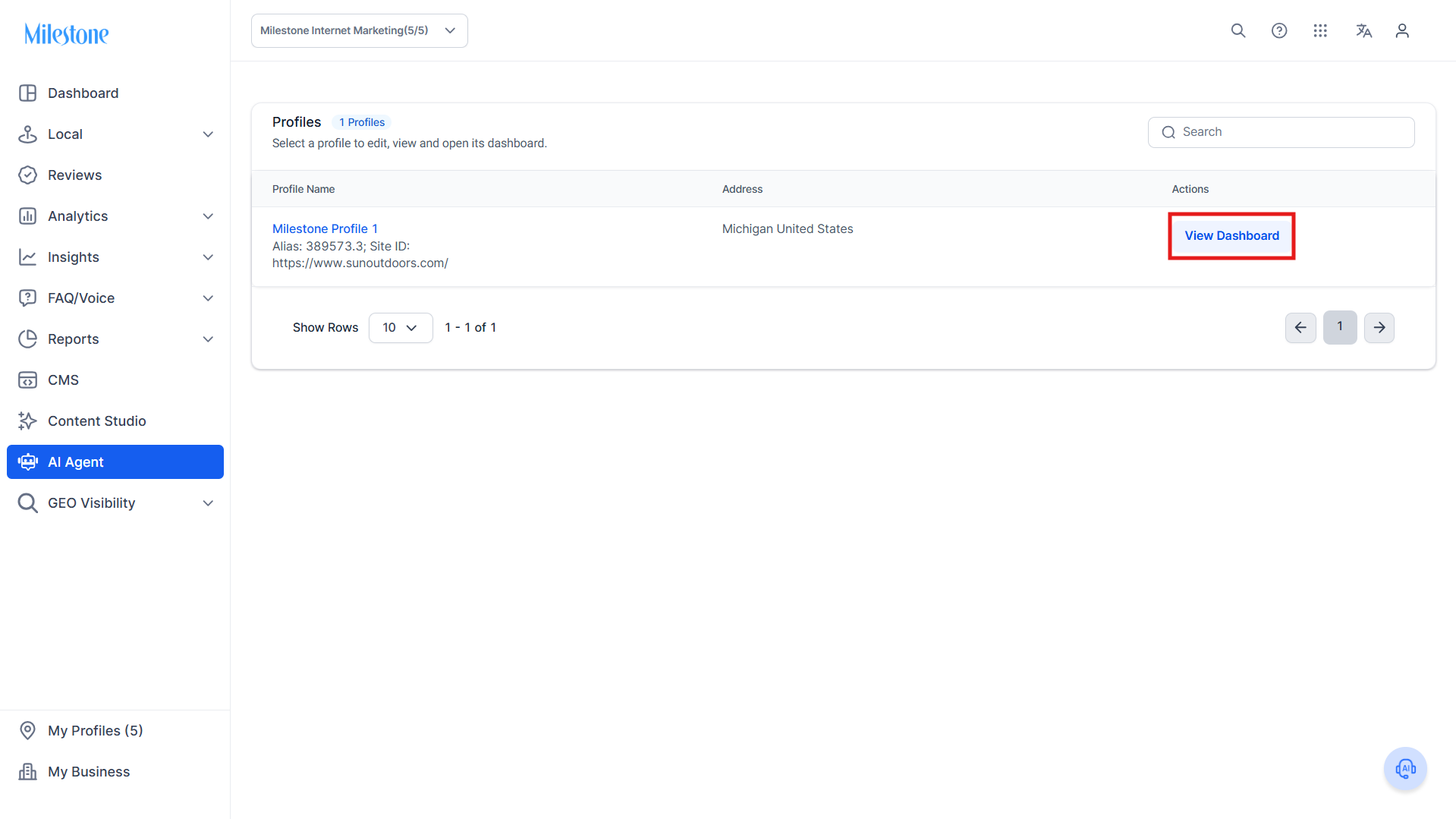Open Milestone Internet Marketing account dropdown
1456x819 pixels.
(x=360, y=30)
